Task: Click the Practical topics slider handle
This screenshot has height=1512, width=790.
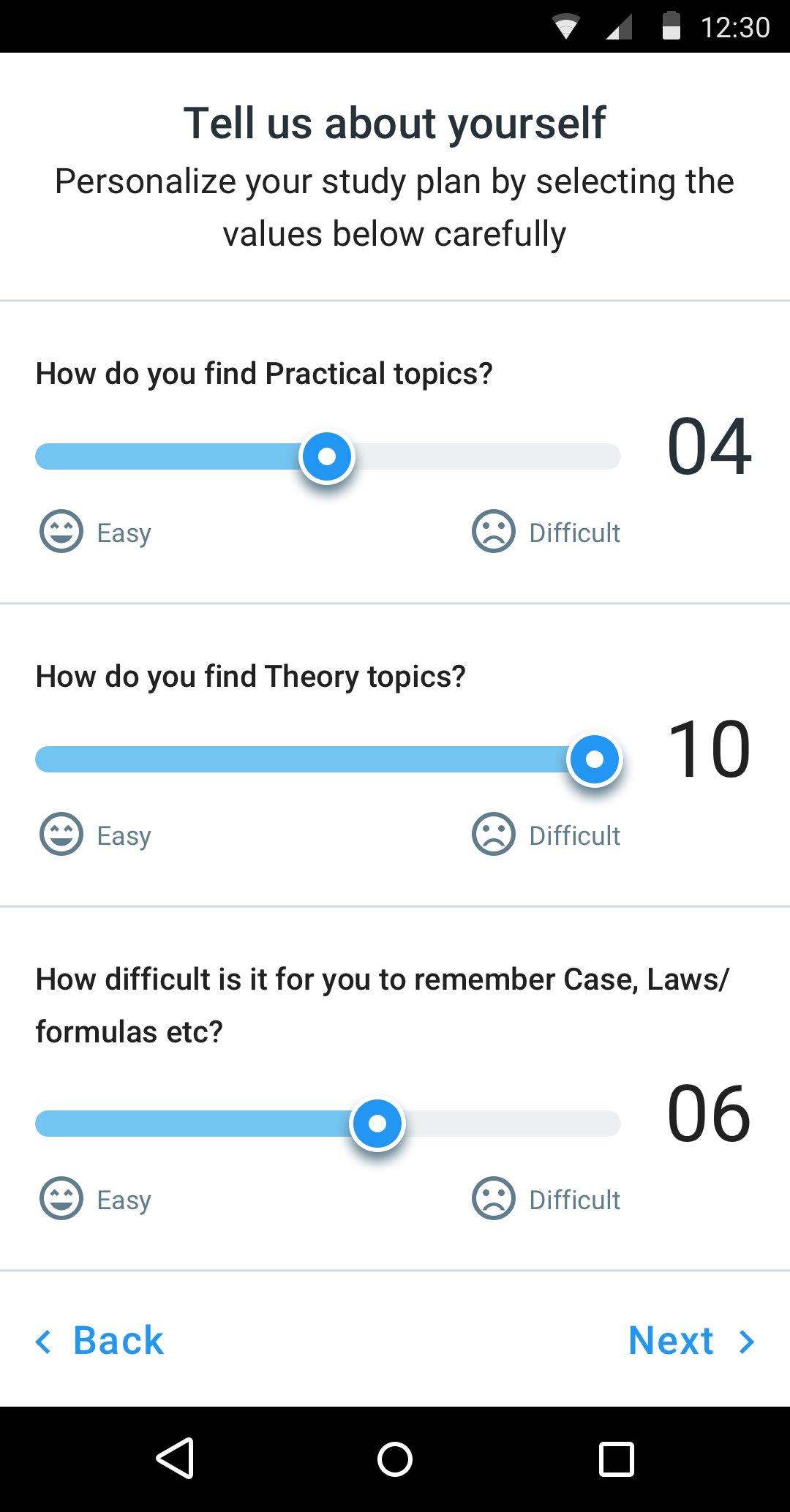Action: pyautogui.click(x=327, y=456)
